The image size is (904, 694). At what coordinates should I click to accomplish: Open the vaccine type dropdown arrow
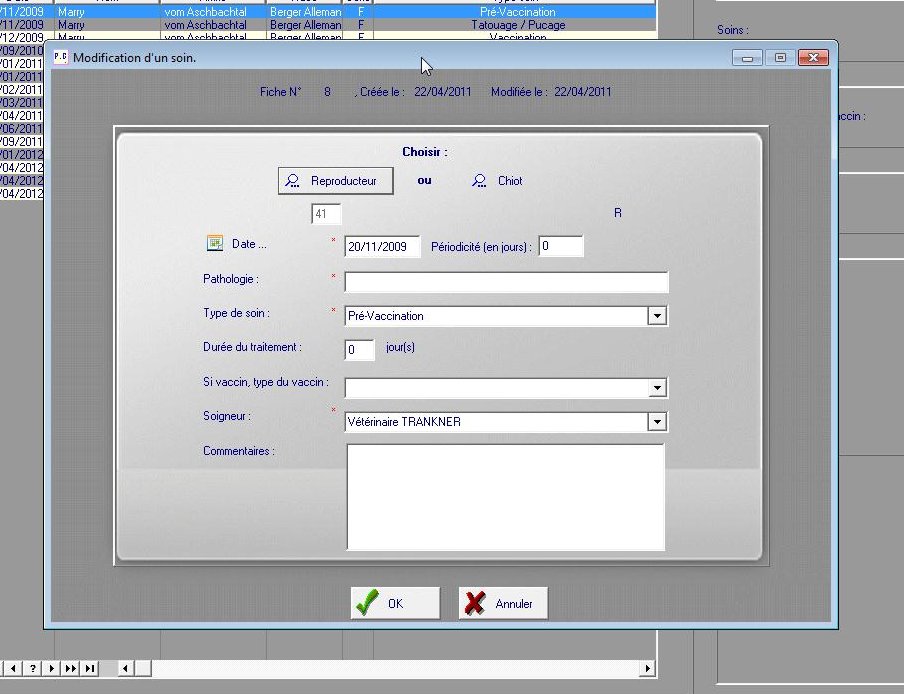point(657,387)
